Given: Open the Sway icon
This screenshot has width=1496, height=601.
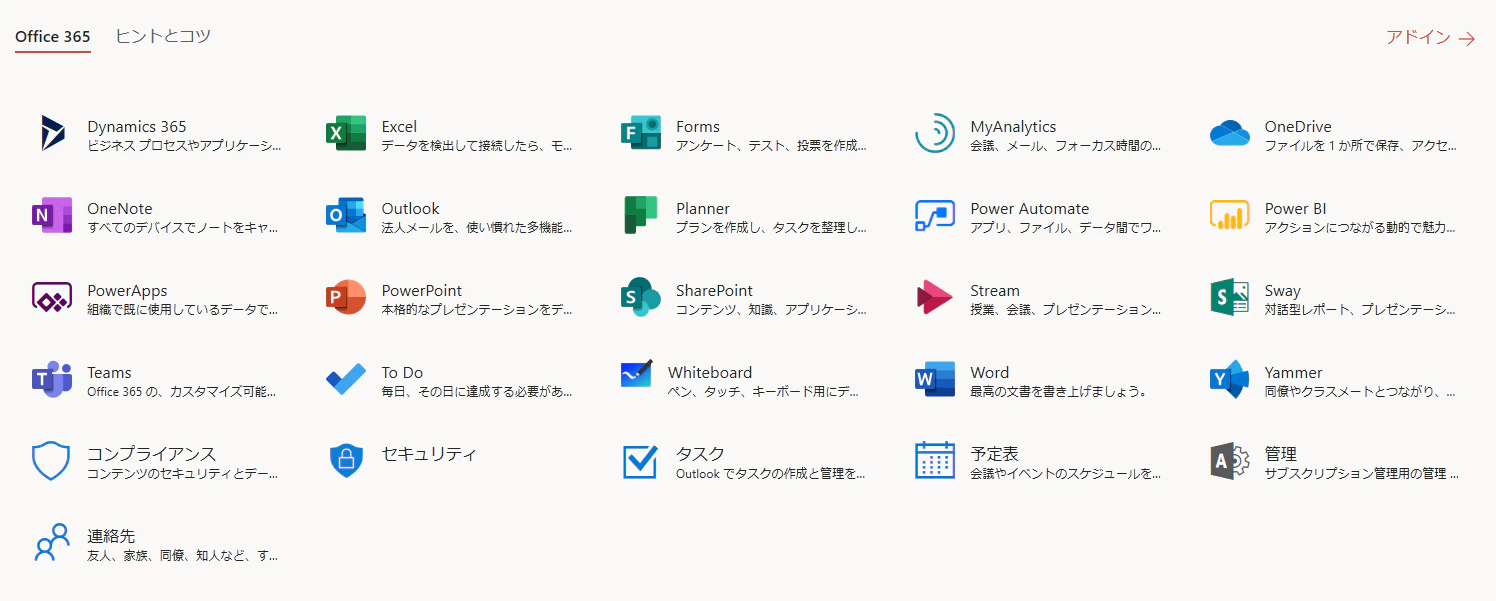Looking at the screenshot, I should [x=1230, y=297].
